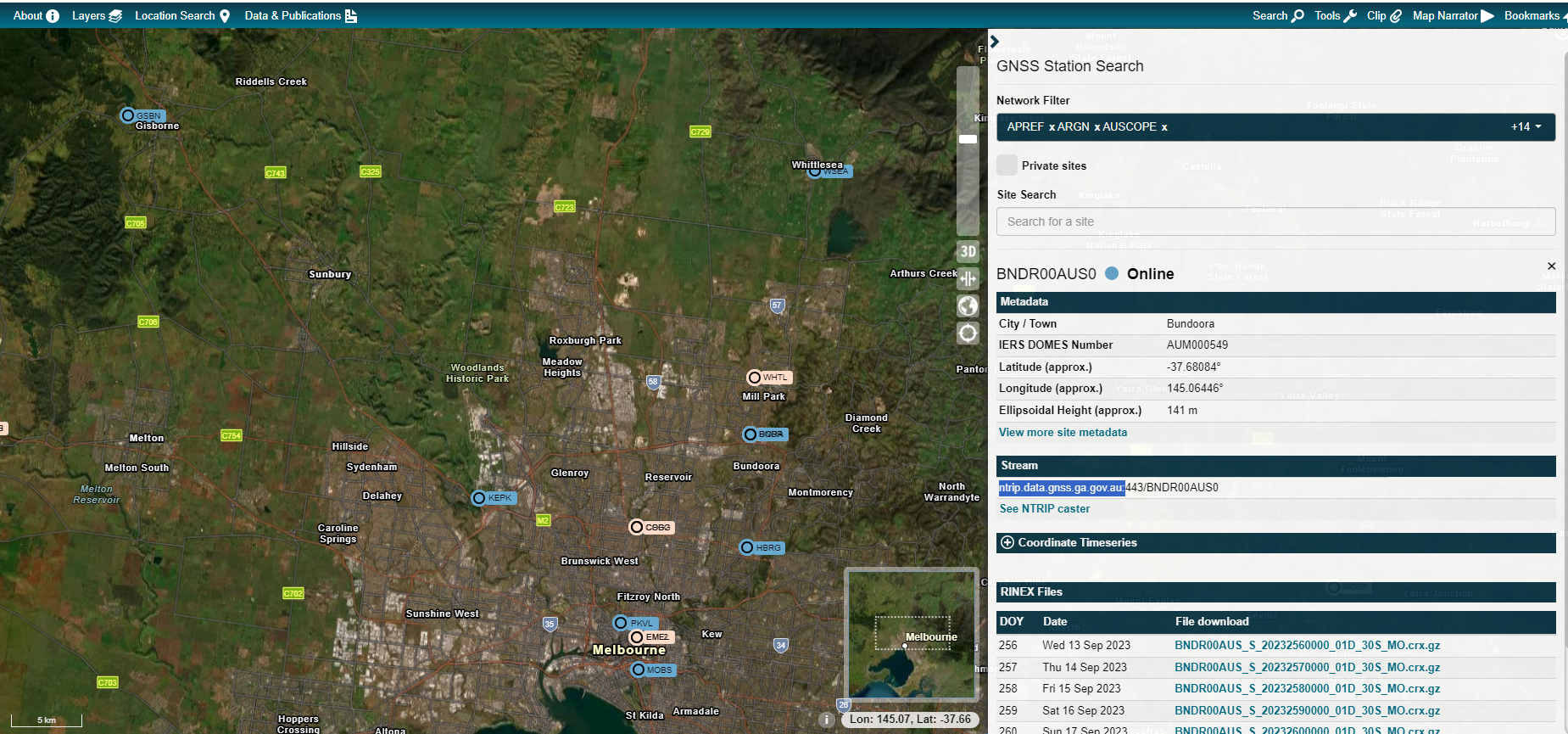Image resolution: width=1568 pixels, height=734 pixels.
Task: Open the map info icon
Action: (x=826, y=720)
